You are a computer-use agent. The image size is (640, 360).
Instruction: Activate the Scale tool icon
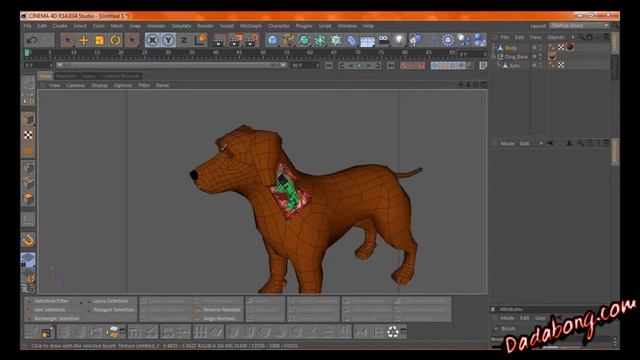(x=100, y=40)
